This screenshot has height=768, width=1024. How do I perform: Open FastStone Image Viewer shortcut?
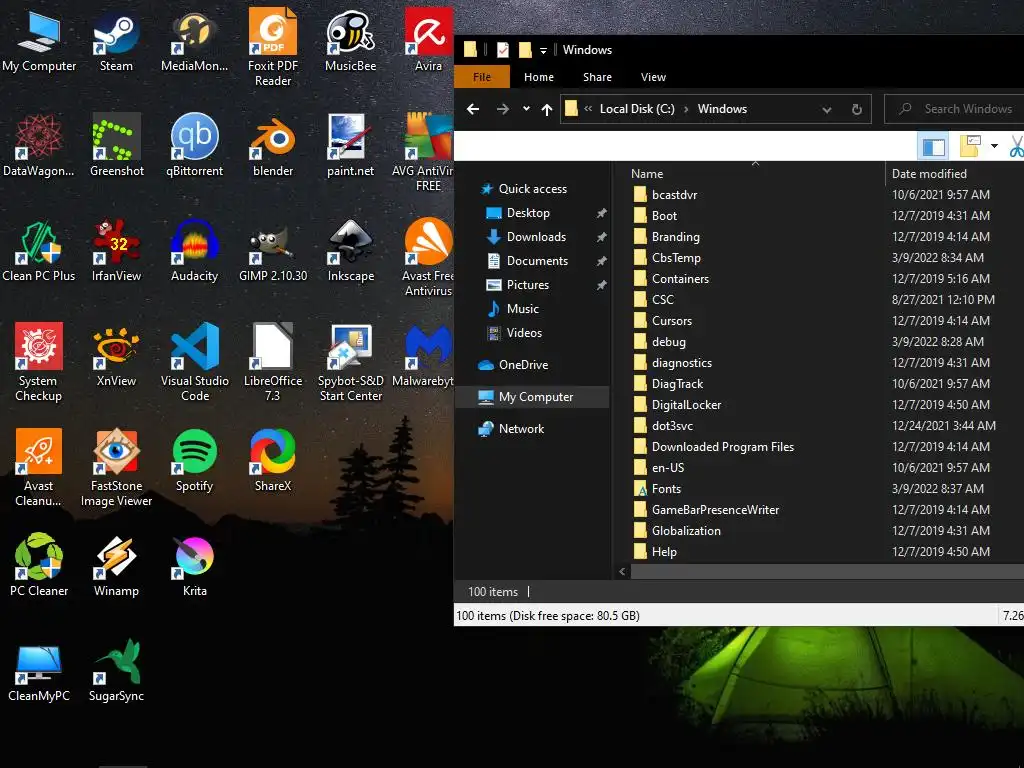(116, 468)
